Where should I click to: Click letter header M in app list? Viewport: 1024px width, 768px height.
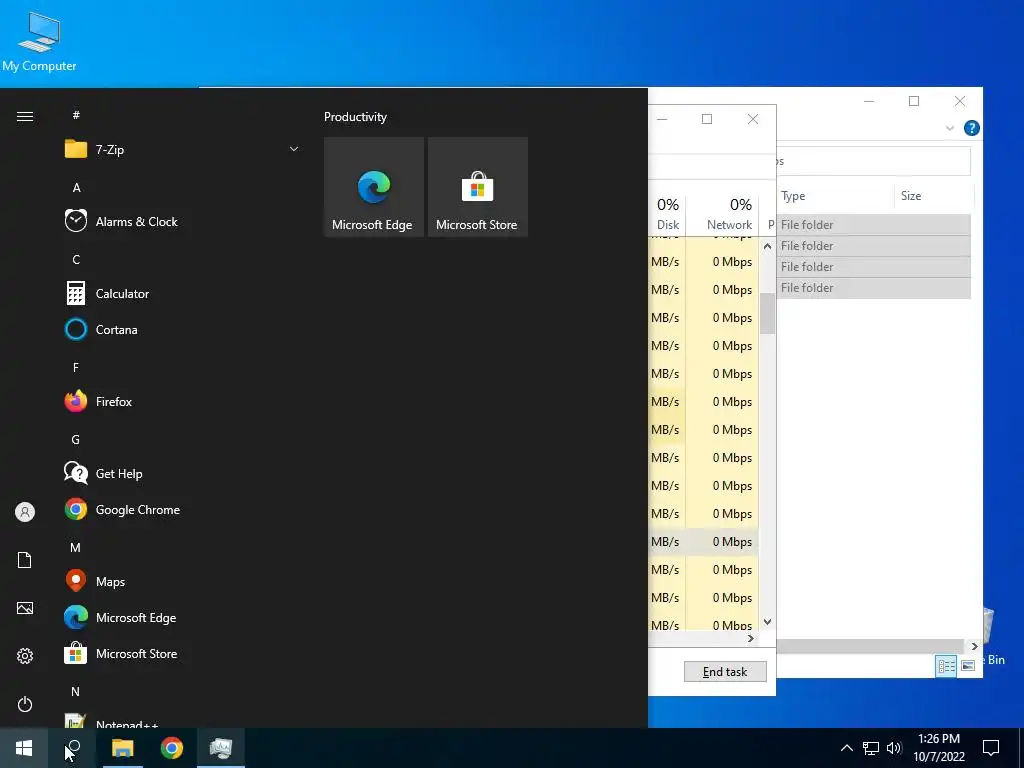tap(76, 548)
